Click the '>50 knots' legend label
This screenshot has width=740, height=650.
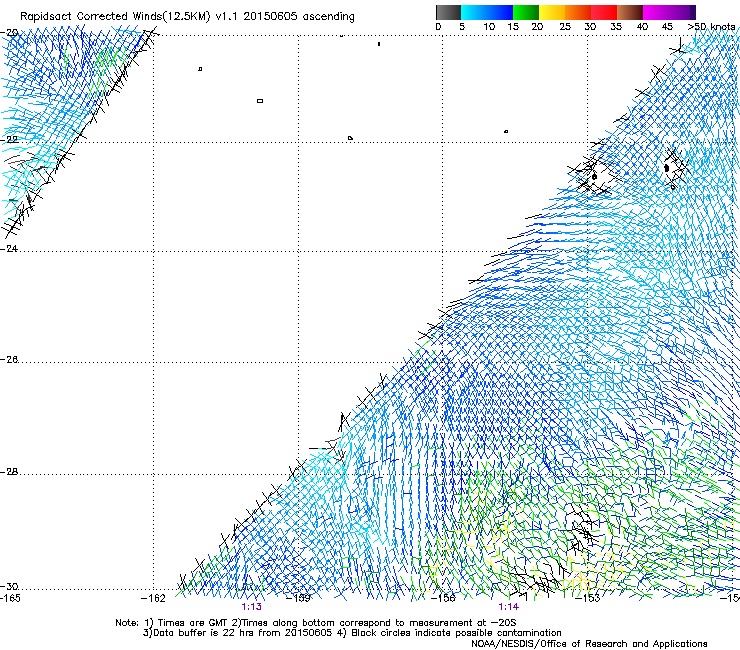(x=711, y=26)
